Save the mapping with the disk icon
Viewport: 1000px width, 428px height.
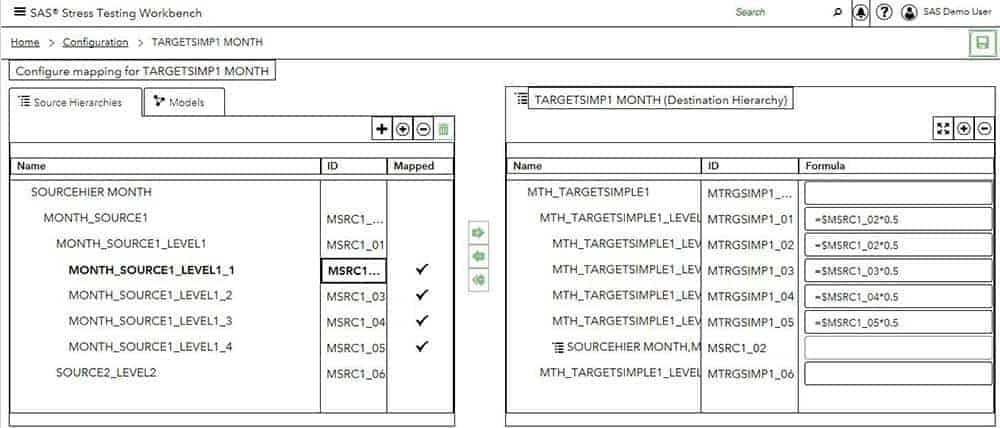[x=983, y=43]
